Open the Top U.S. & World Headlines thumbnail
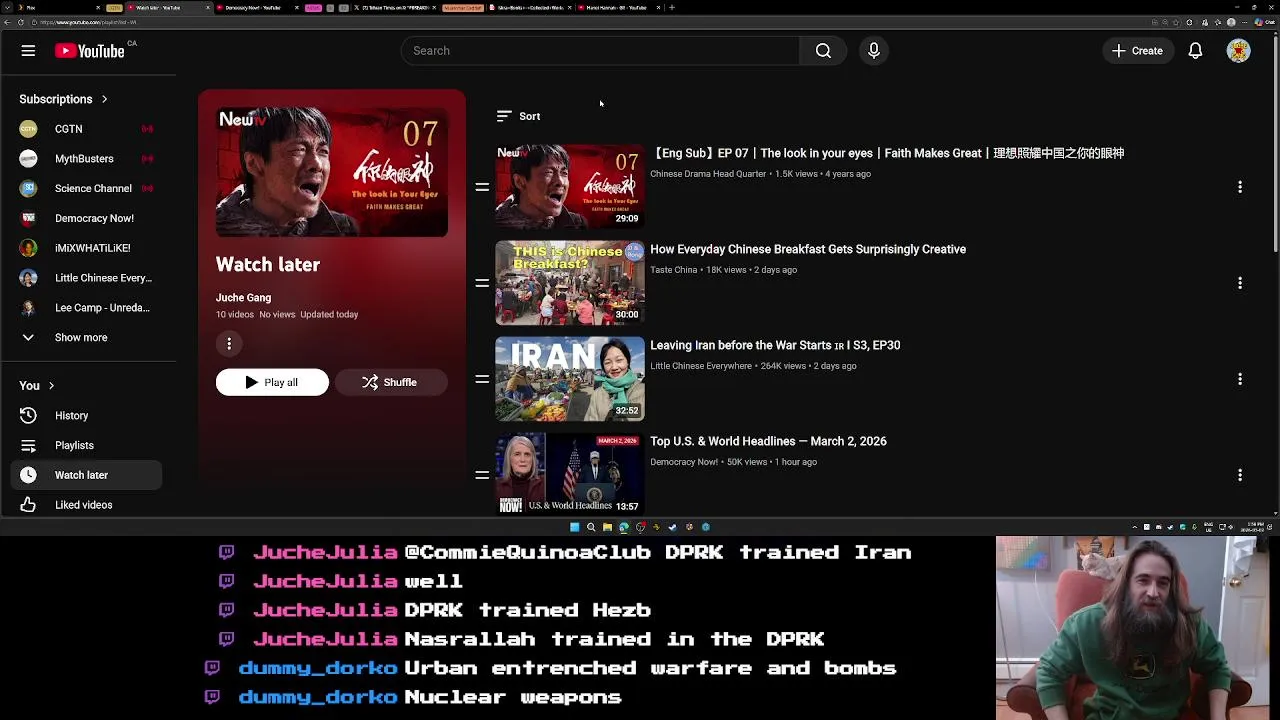The height and width of the screenshot is (720, 1280). pos(570,474)
